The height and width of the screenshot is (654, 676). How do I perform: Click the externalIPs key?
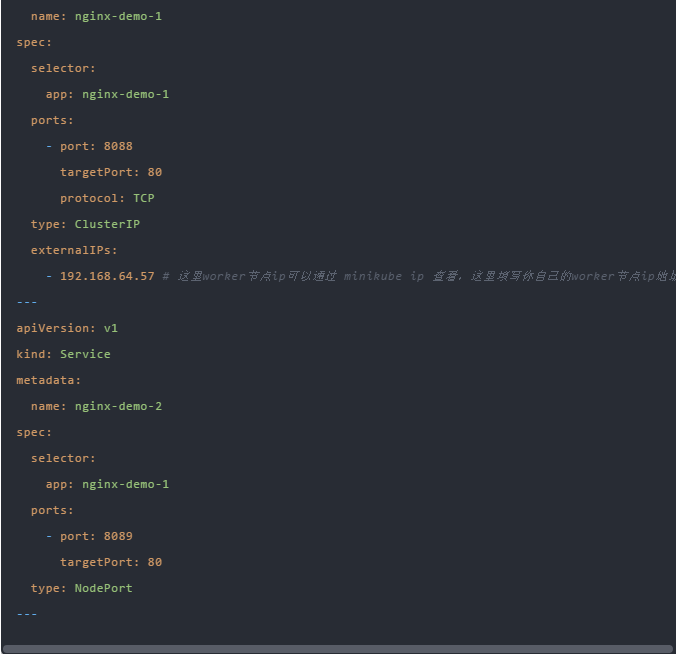(74, 250)
